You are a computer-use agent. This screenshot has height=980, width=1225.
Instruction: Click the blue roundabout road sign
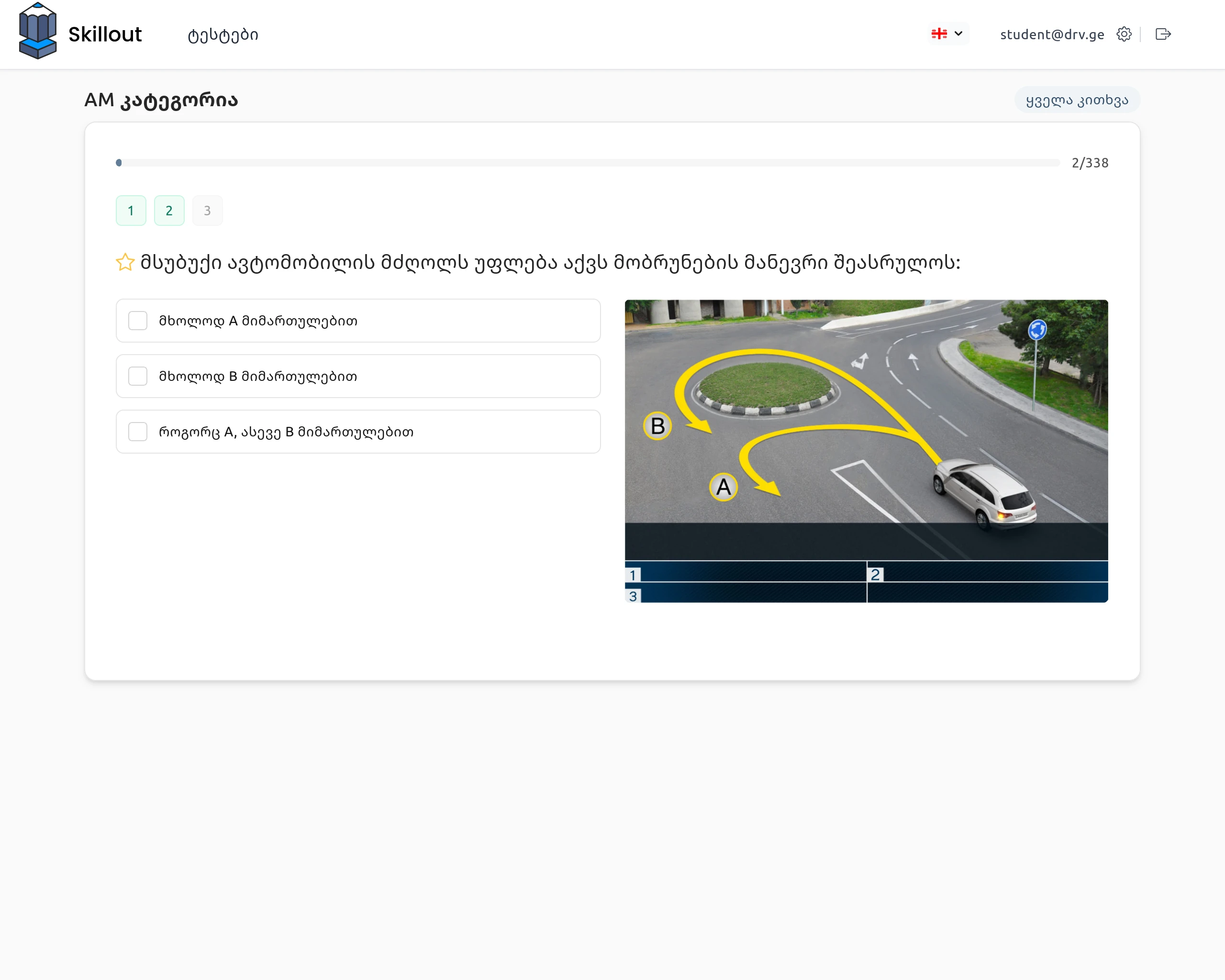[1037, 330]
